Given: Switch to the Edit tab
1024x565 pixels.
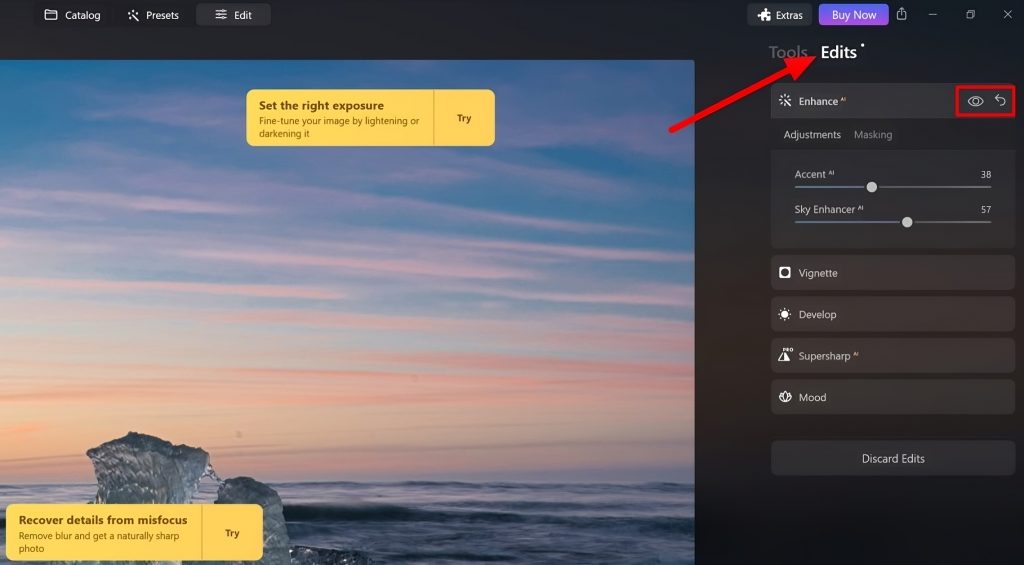Looking at the screenshot, I should click(233, 15).
